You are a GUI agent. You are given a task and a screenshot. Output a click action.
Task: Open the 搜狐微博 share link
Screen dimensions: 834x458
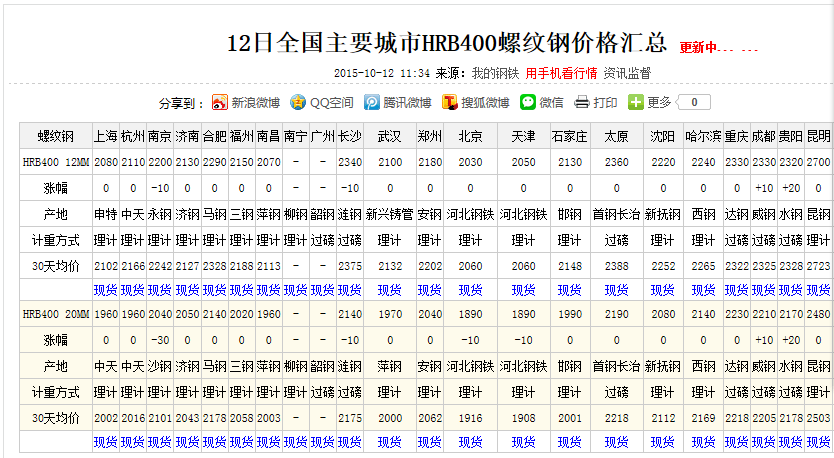coord(485,103)
